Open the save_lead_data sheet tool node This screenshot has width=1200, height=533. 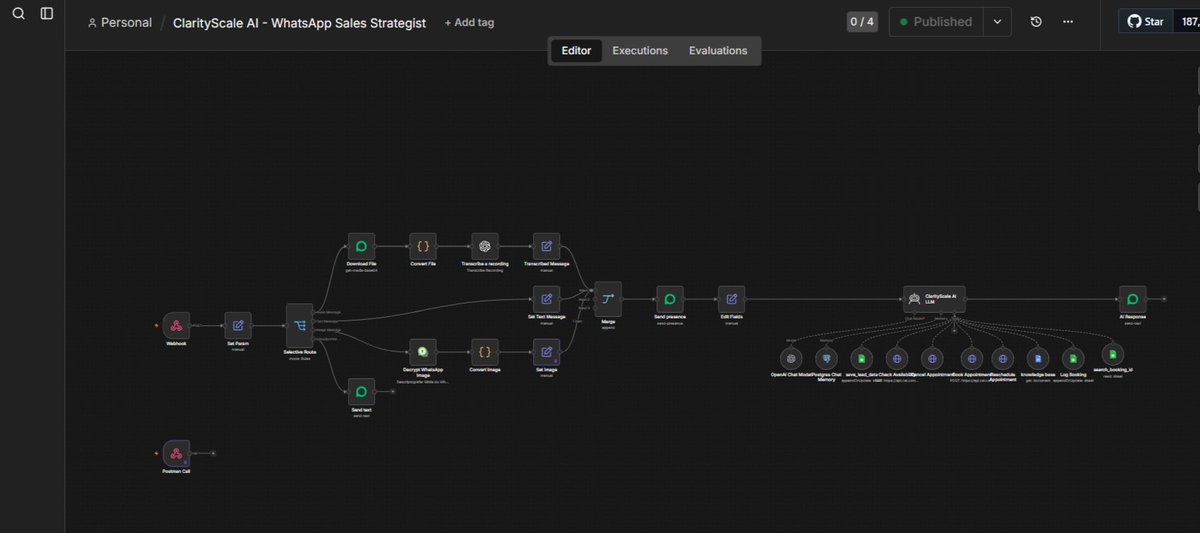coord(860,357)
